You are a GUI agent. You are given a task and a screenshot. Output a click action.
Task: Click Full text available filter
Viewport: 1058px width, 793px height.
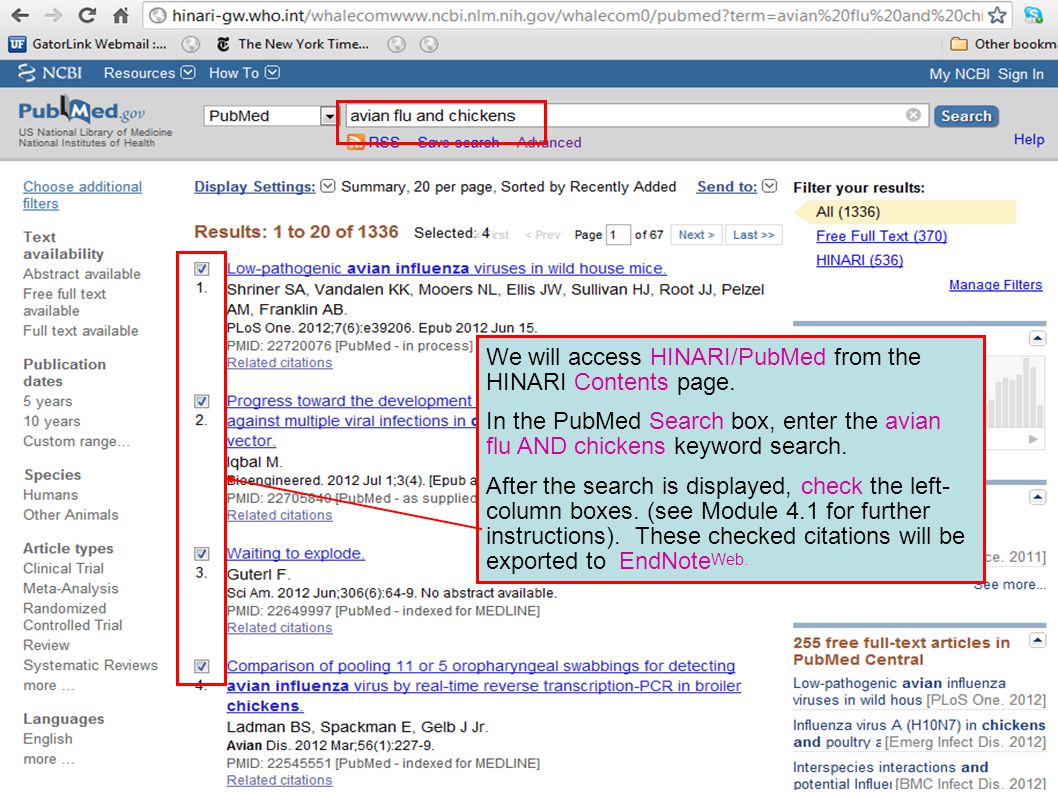pyautogui.click(x=80, y=331)
